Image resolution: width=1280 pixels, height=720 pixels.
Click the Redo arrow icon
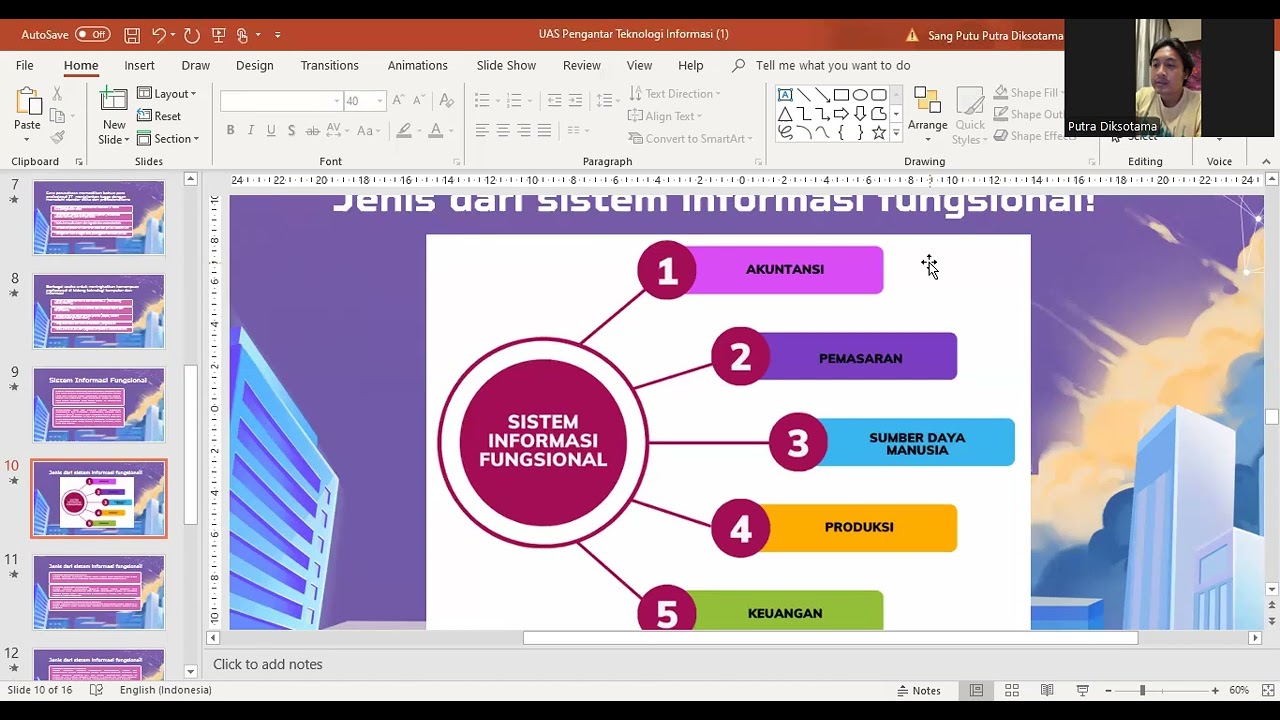192,35
